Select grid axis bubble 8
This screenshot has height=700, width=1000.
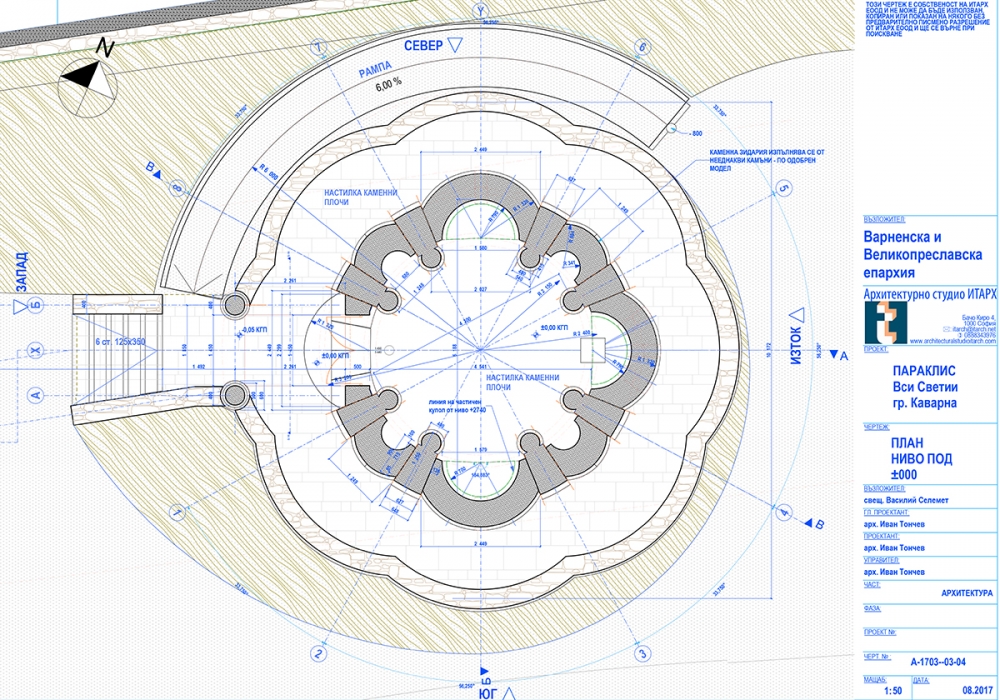[177, 189]
